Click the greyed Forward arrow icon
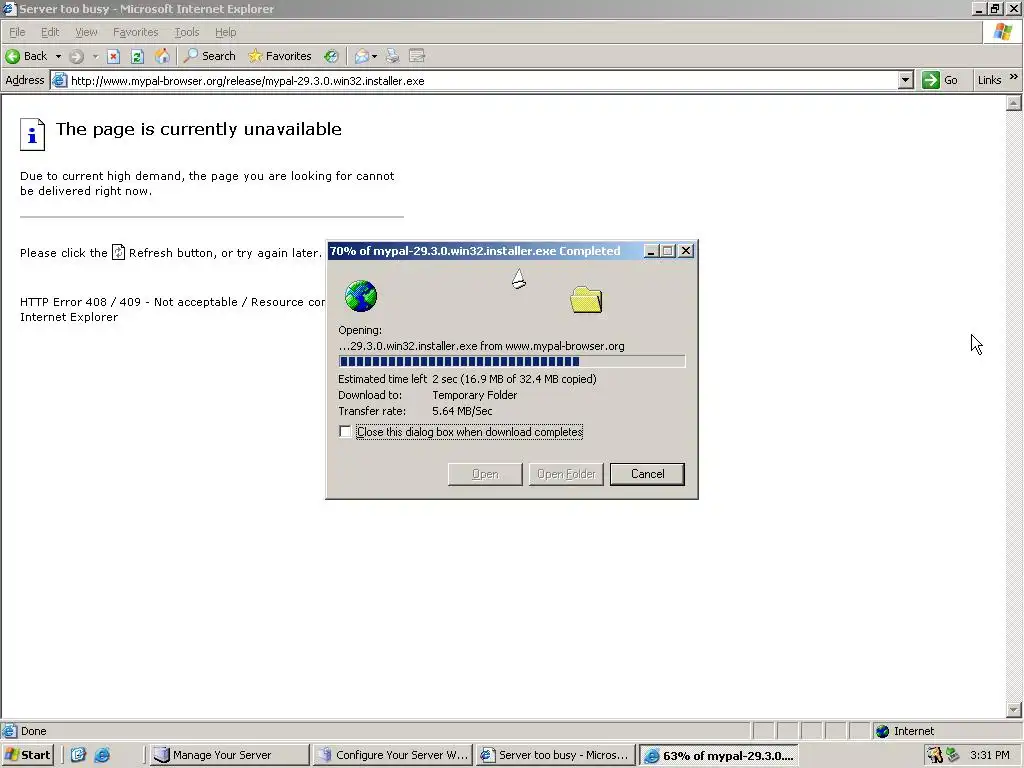The height and width of the screenshot is (768, 1024). (76, 57)
